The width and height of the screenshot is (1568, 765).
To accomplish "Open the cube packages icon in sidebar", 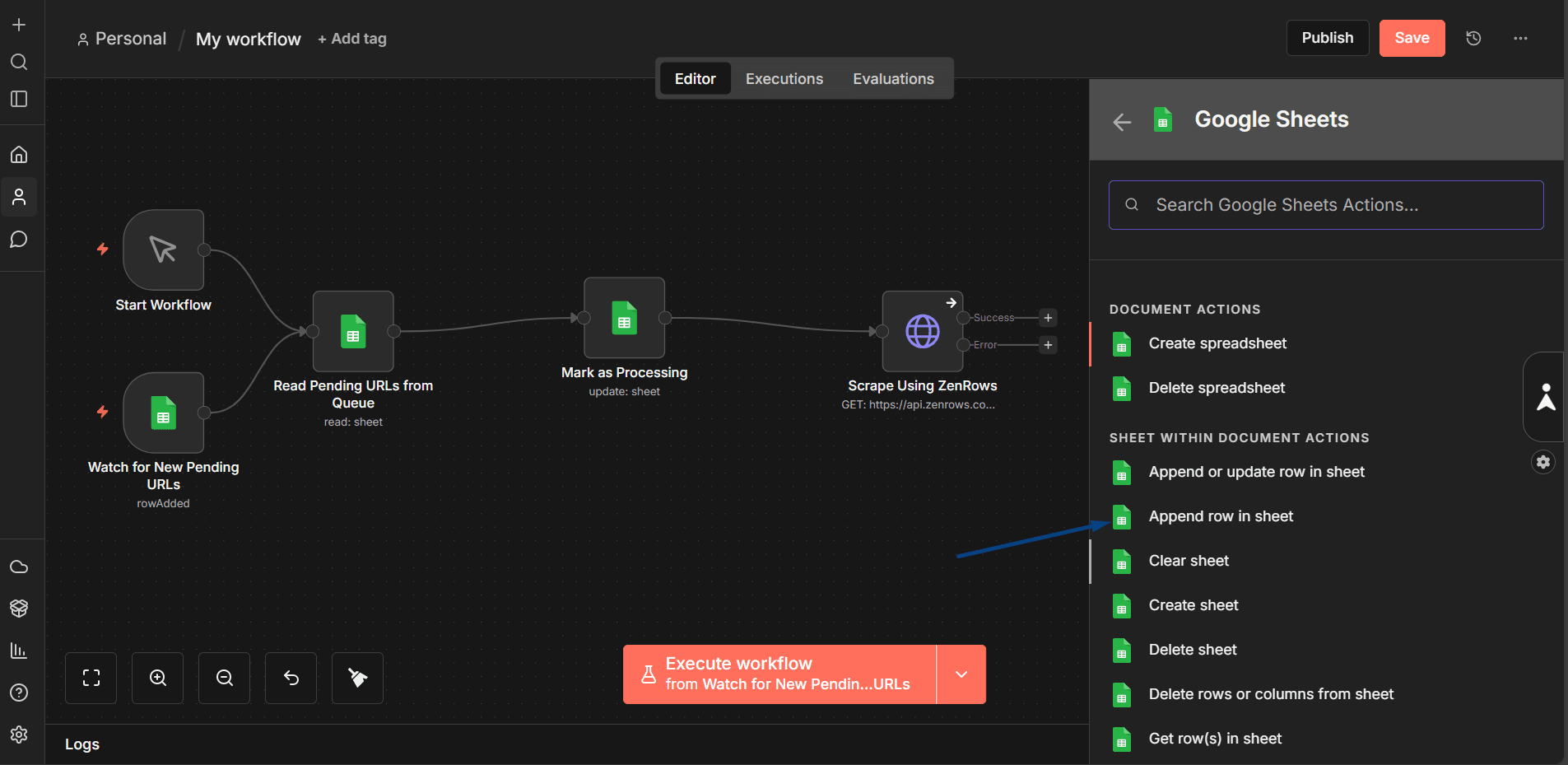I will [19, 608].
